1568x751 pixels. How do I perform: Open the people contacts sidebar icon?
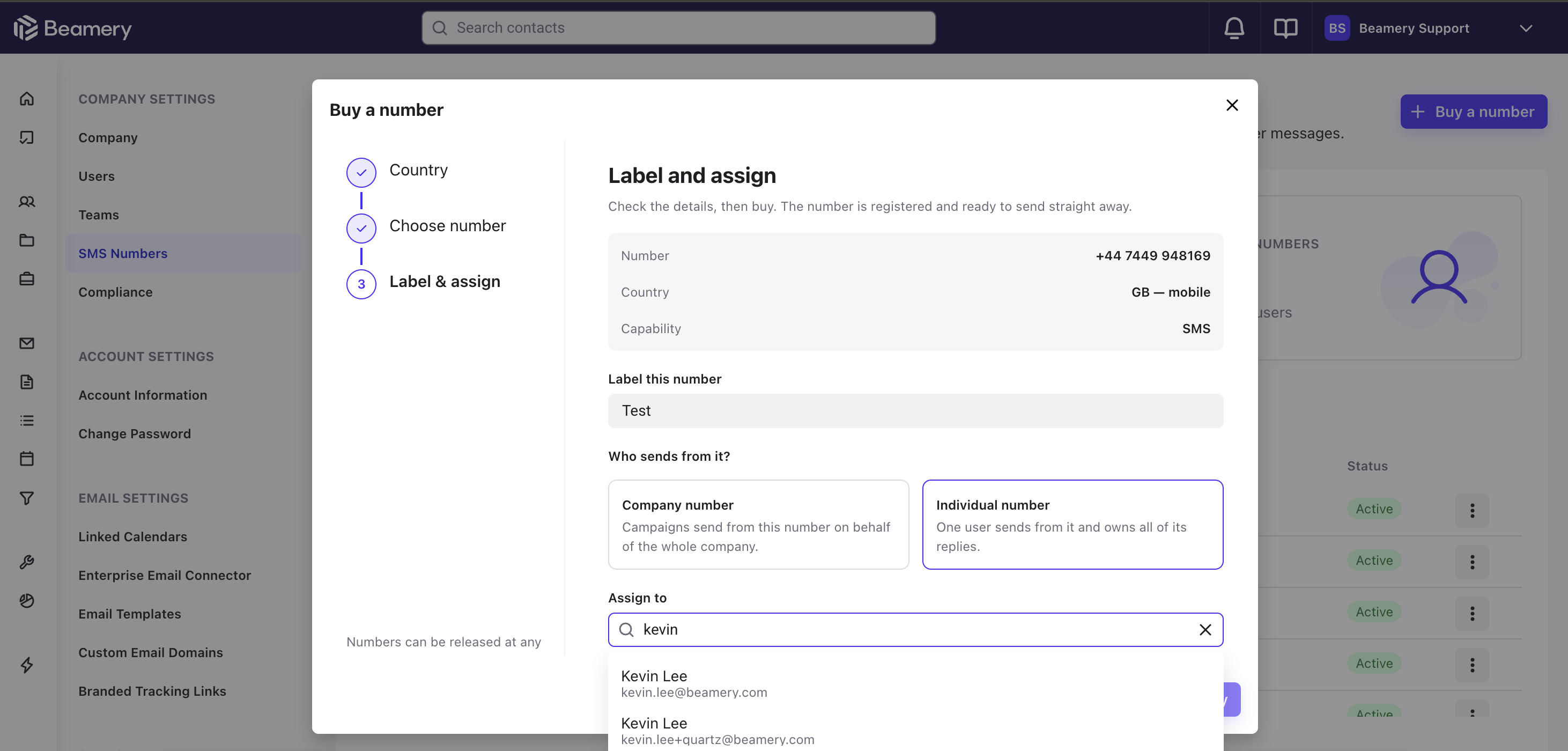[x=27, y=202]
